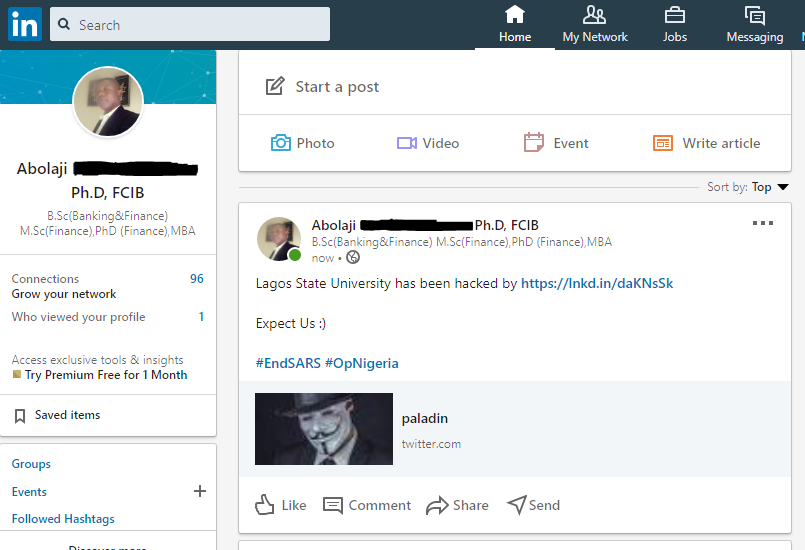Image resolution: width=805 pixels, height=550 pixels.
Task: Click the Start a post pencil icon
Action: [275, 86]
